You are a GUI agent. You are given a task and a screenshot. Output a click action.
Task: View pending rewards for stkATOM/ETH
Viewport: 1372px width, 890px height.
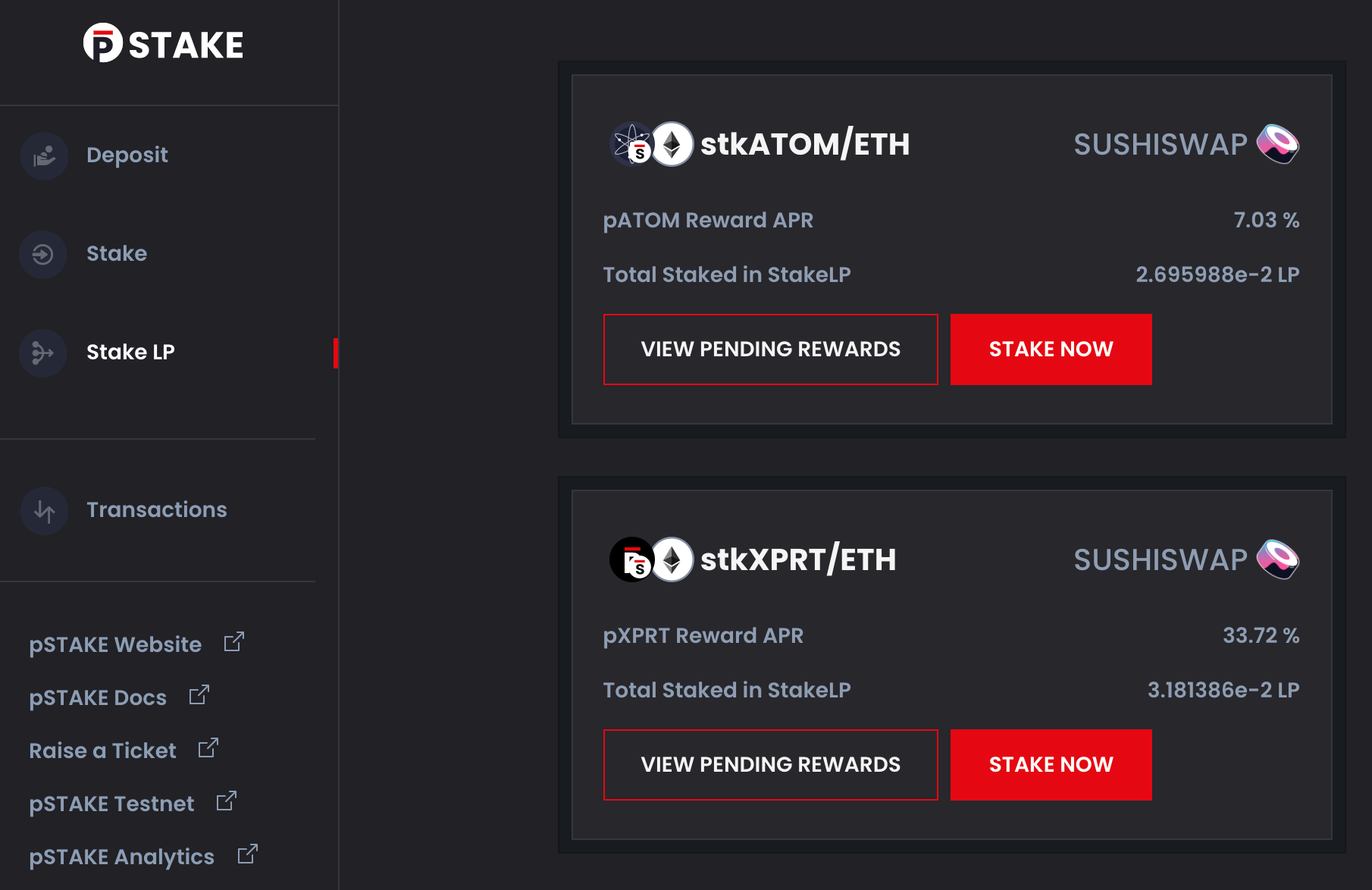pos(771,349)
